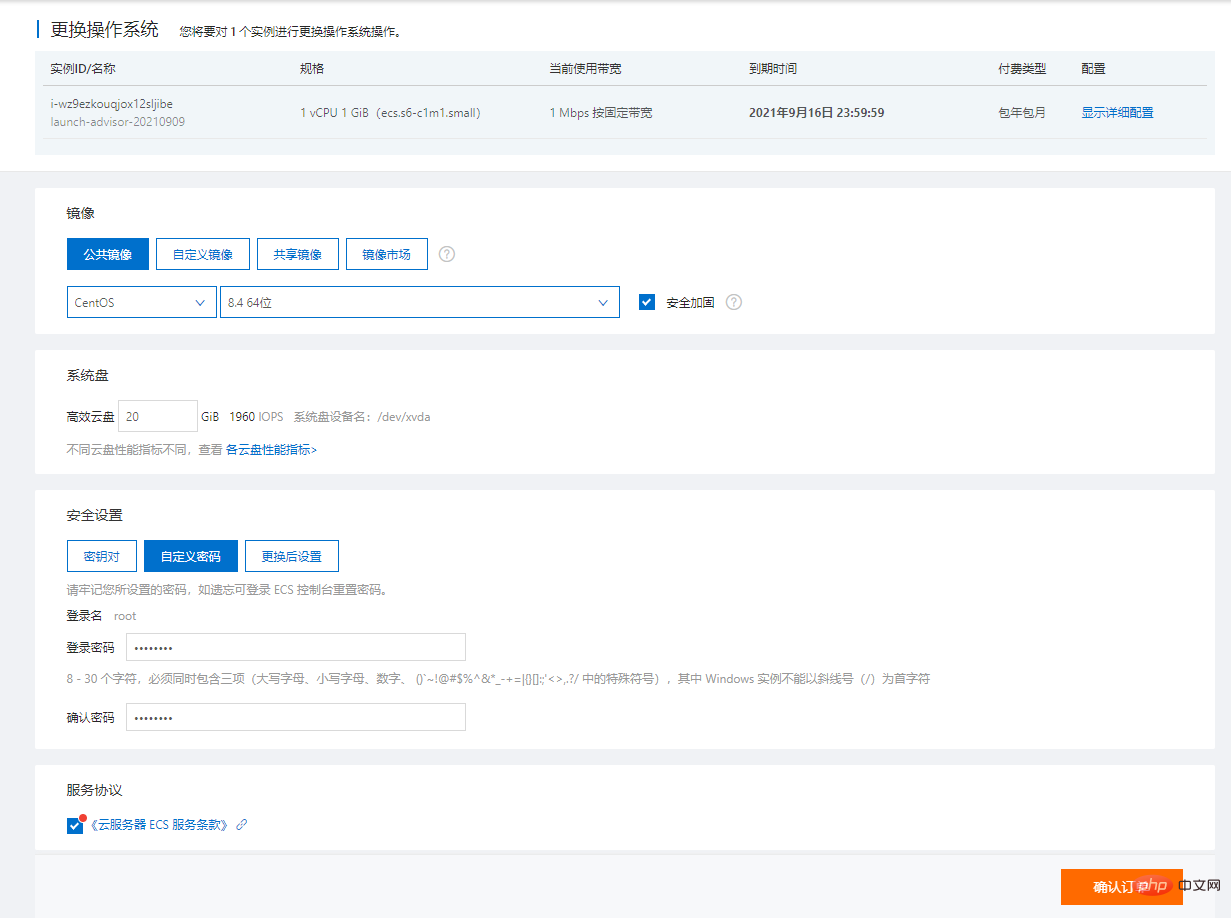Choose the 更换后设置 option

(292, 556)
